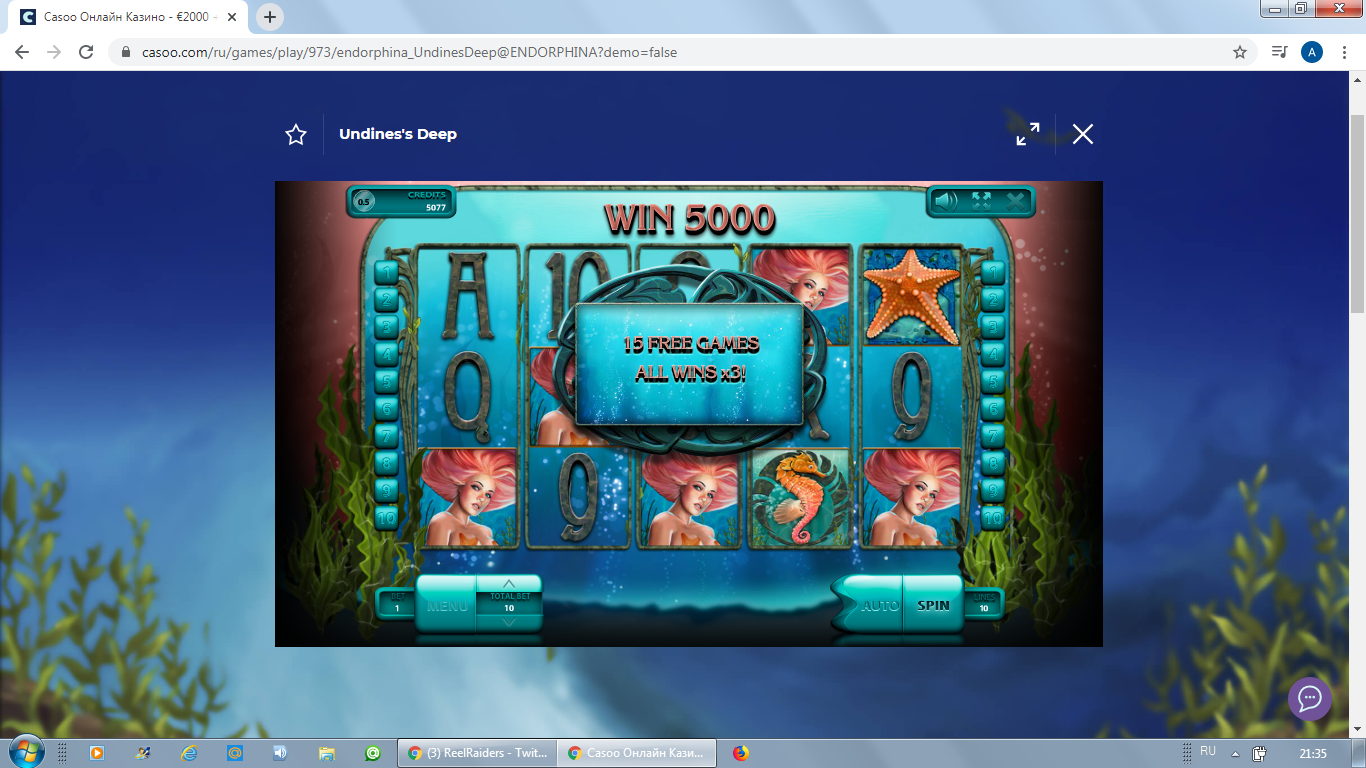The image size is (1366, 768).
Task: Select payline 4 on the right side
Action: tap(993, 354)
